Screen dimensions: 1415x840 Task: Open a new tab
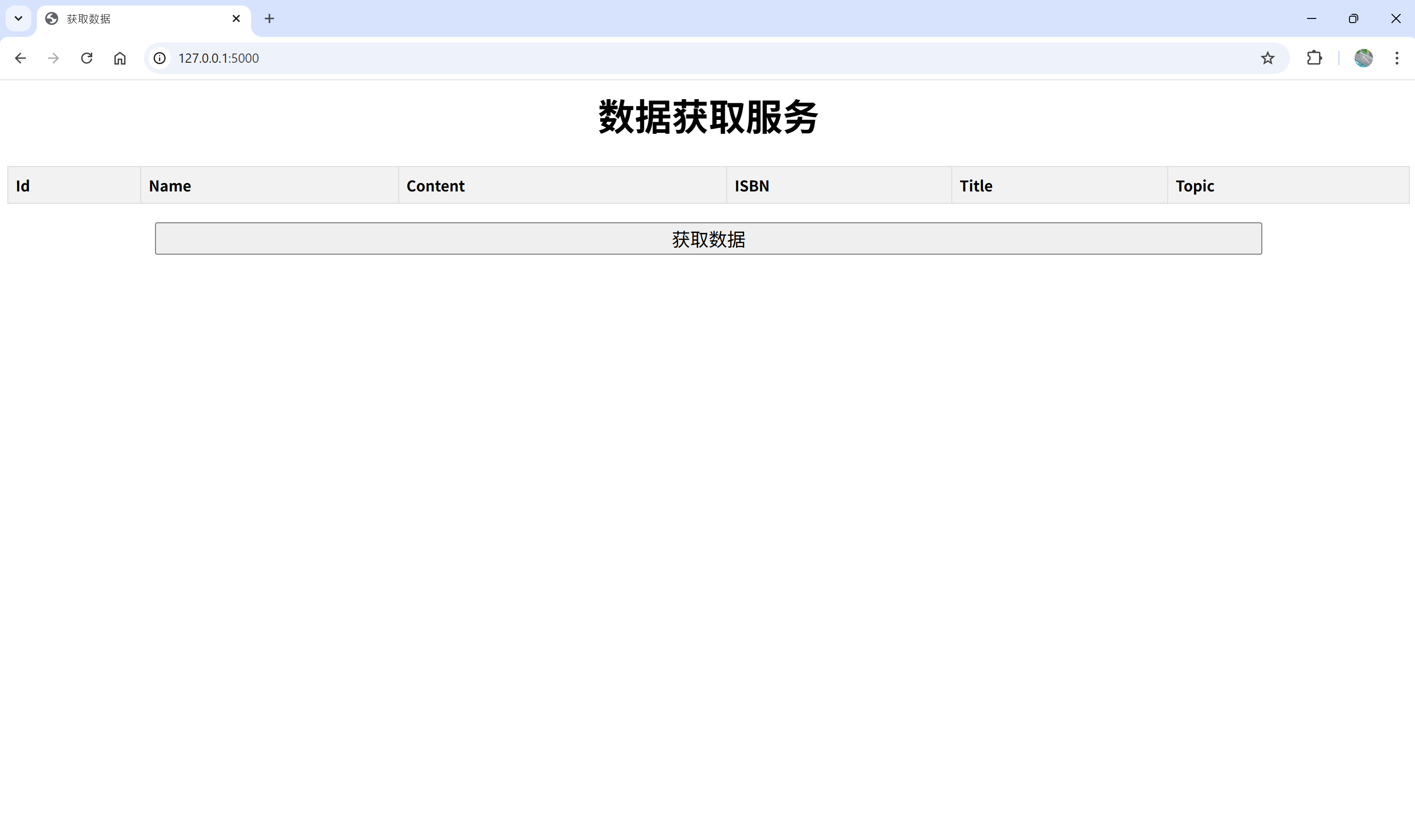[269, 18]
